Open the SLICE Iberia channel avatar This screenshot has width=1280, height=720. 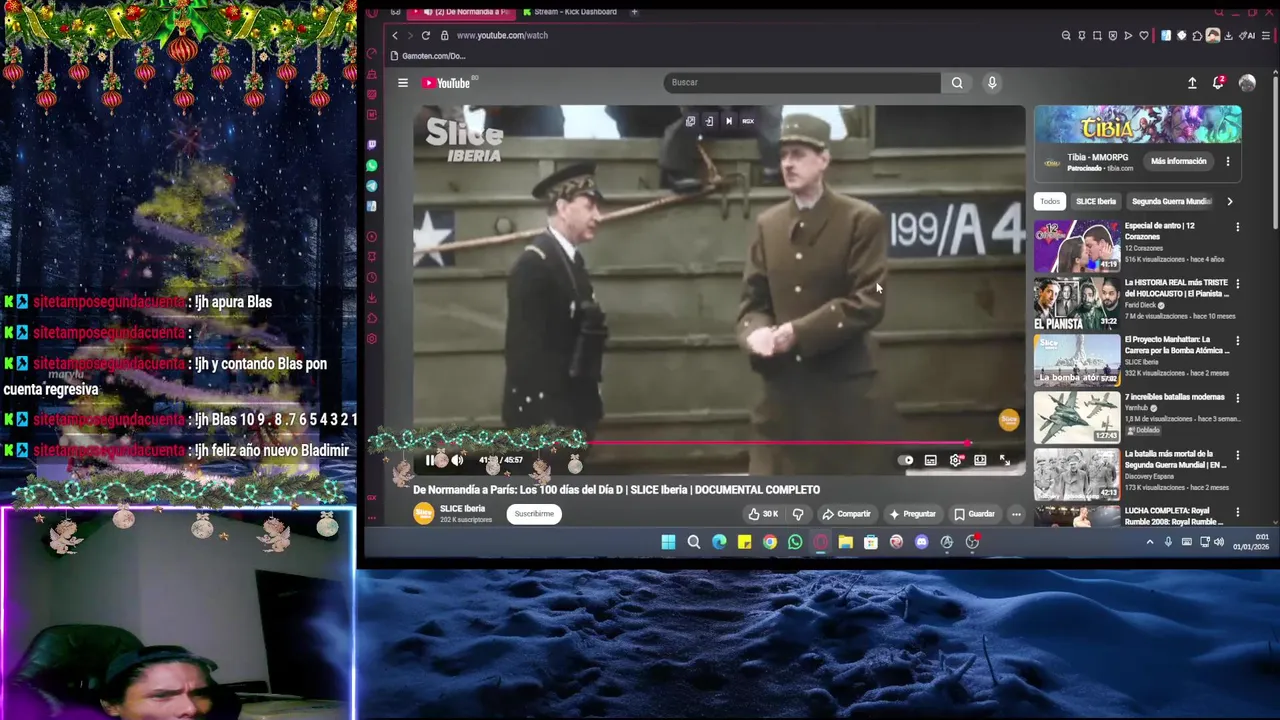(424, 513)
